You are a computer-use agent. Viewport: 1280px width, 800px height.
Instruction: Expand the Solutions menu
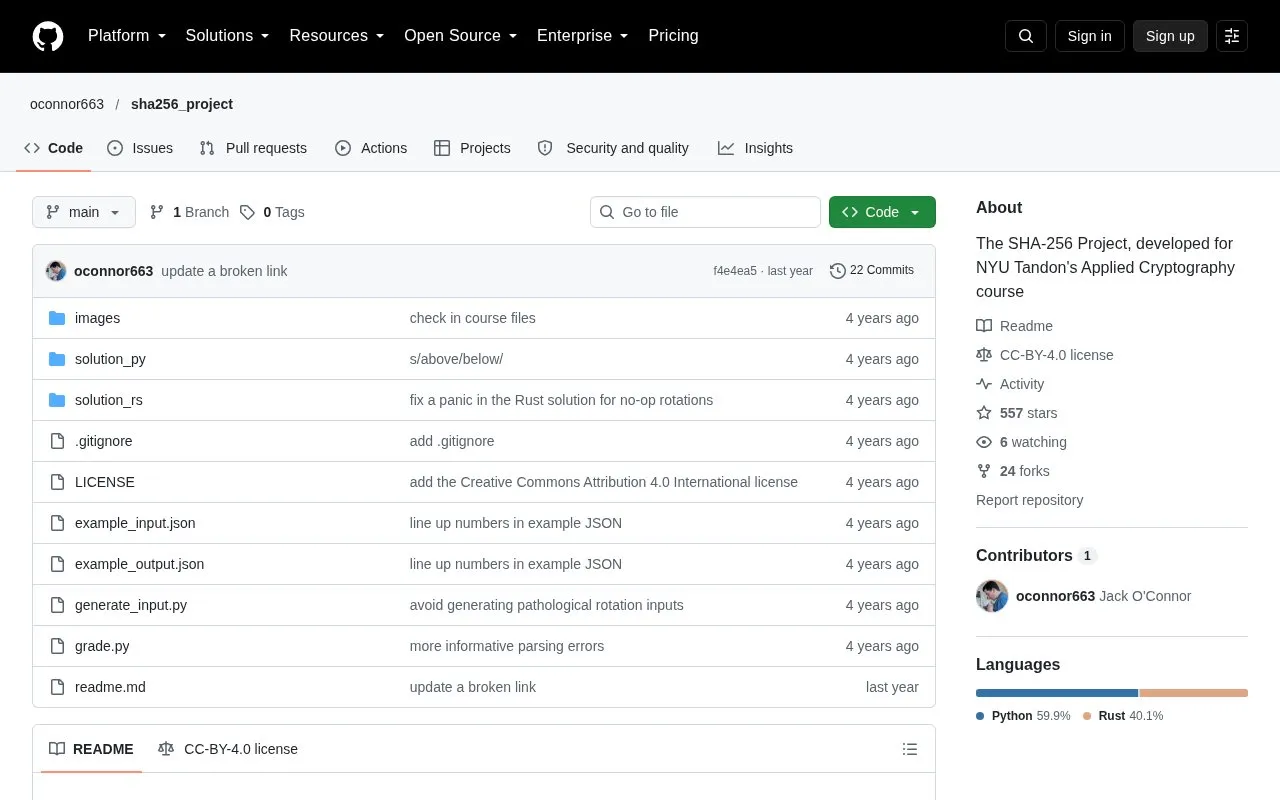tap(228, 36)
